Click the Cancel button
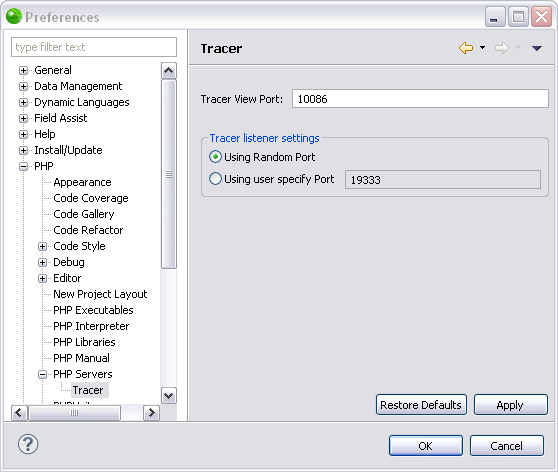The height and width of the screenshot is (472, 558). [x=506, y=446]
